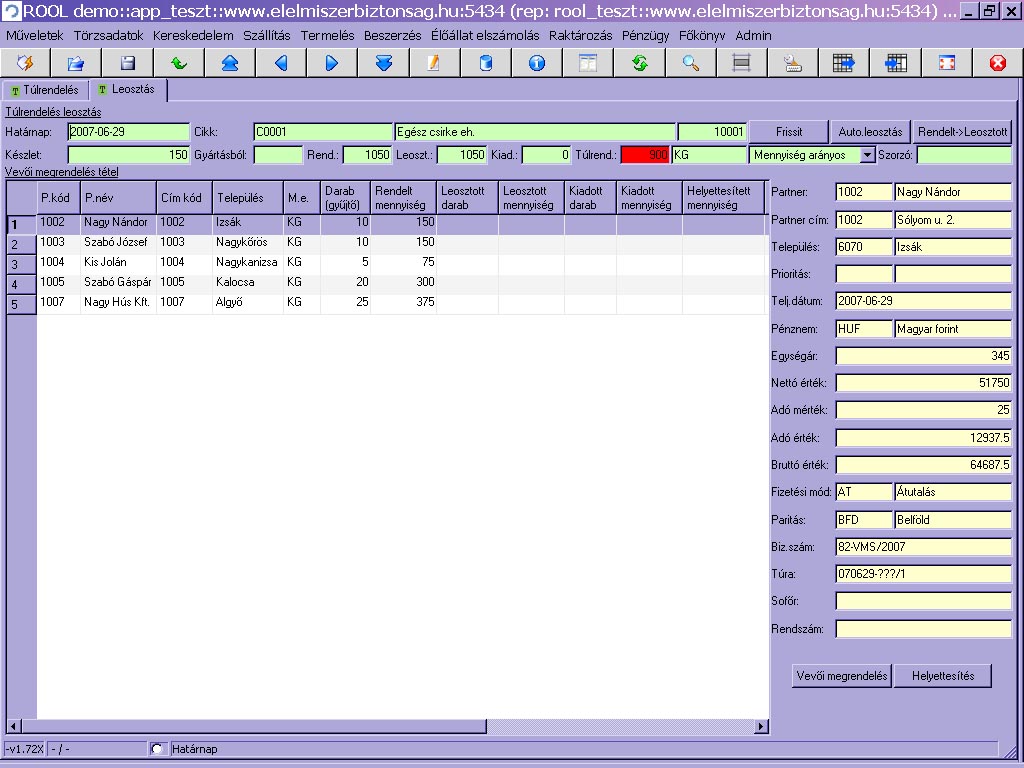Go to previous record with left arrow
Screen dimensions: 1024x768
281,63
